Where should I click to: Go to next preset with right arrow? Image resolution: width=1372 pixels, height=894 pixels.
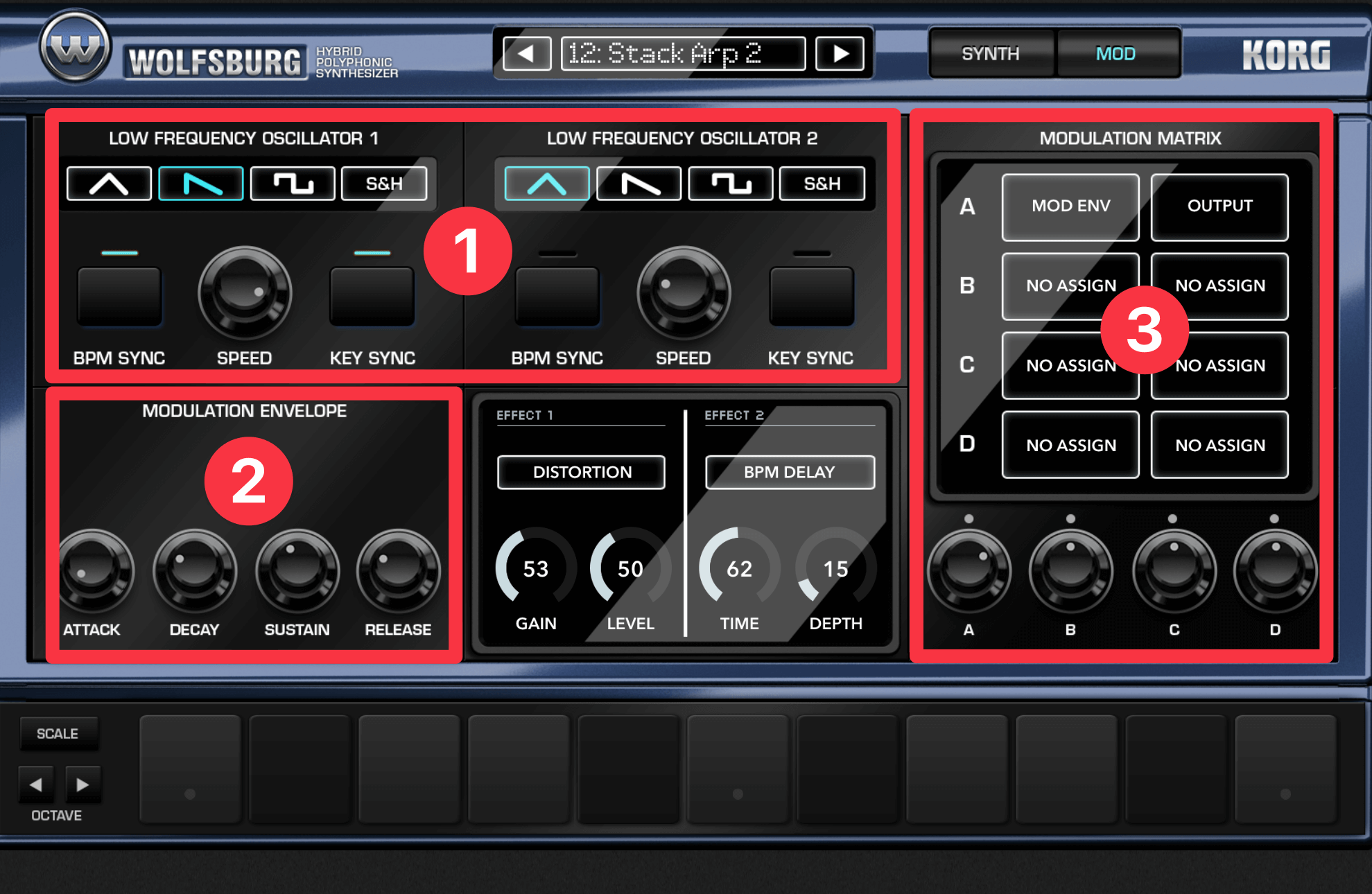840,53
